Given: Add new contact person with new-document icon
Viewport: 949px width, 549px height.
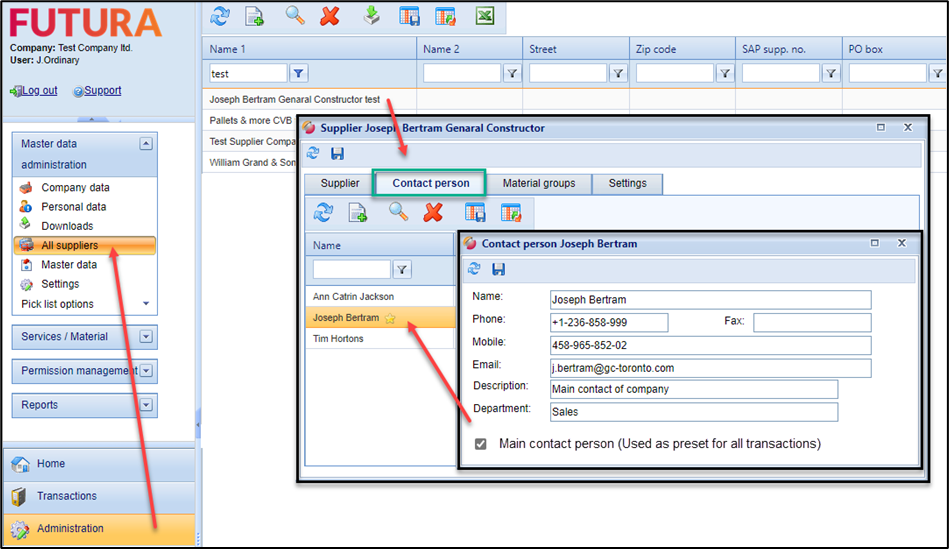Looking at the screenshot, I should click(357, 212).
